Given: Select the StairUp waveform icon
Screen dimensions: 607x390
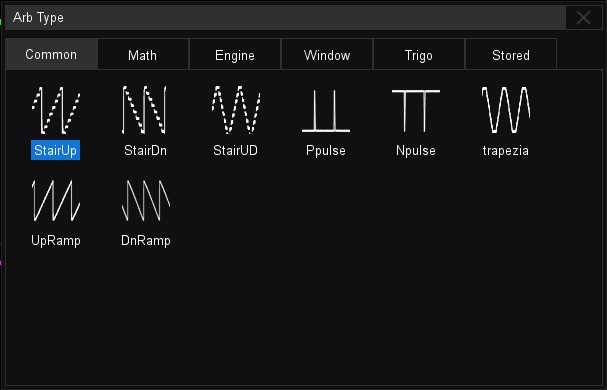Looking at the screenshot, I should tap(56, 110).
